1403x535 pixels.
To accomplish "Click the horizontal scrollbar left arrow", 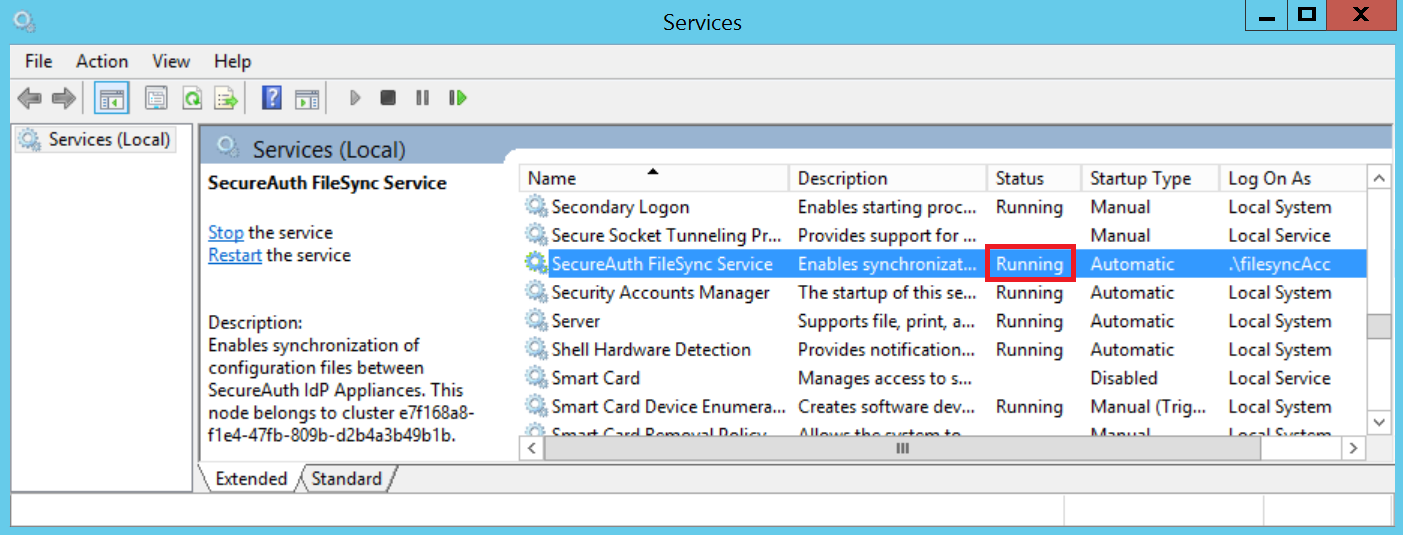I will 531,448.
